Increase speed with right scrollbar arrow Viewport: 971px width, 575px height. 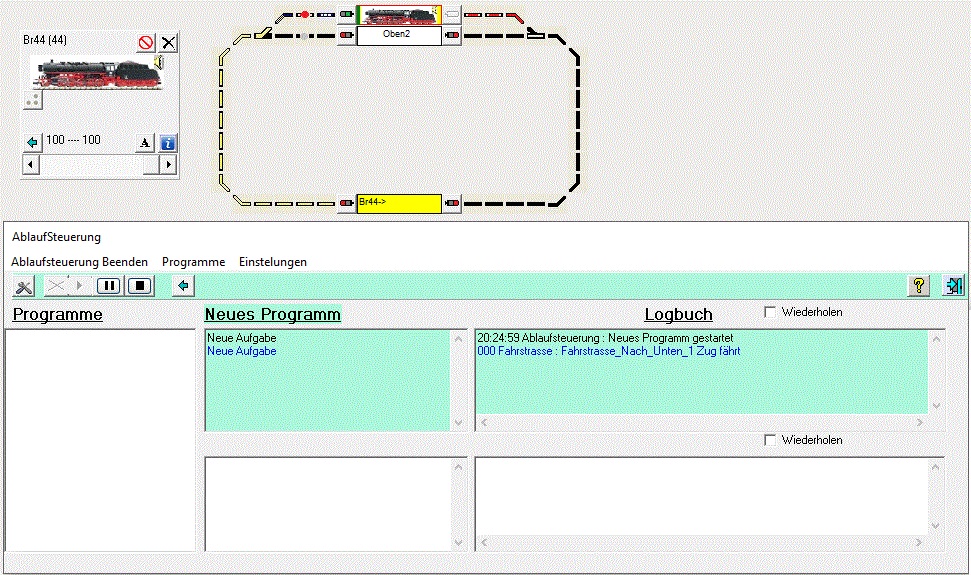pos(168,165)
